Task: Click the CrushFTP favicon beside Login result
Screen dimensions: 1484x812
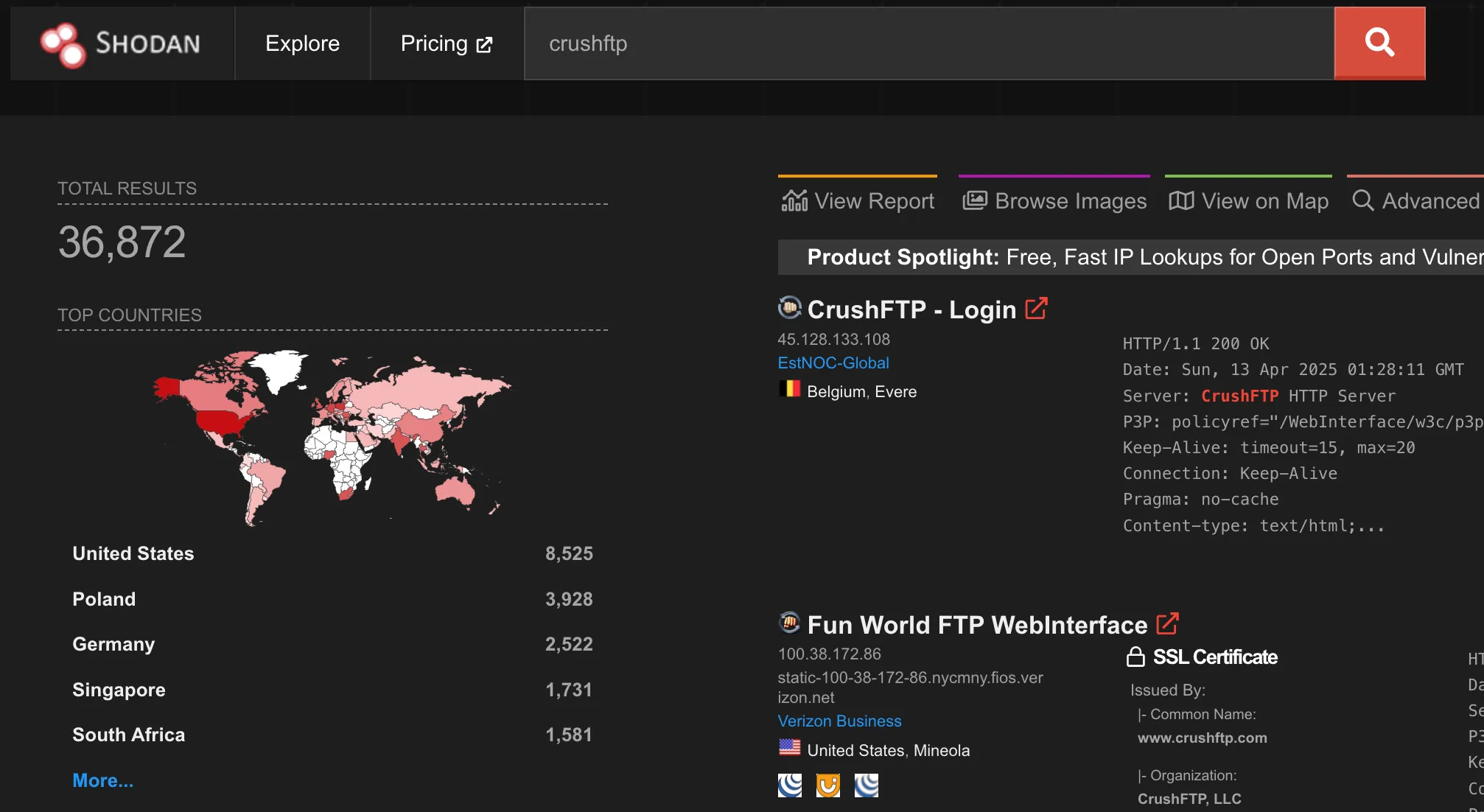Action: point(789,307)
